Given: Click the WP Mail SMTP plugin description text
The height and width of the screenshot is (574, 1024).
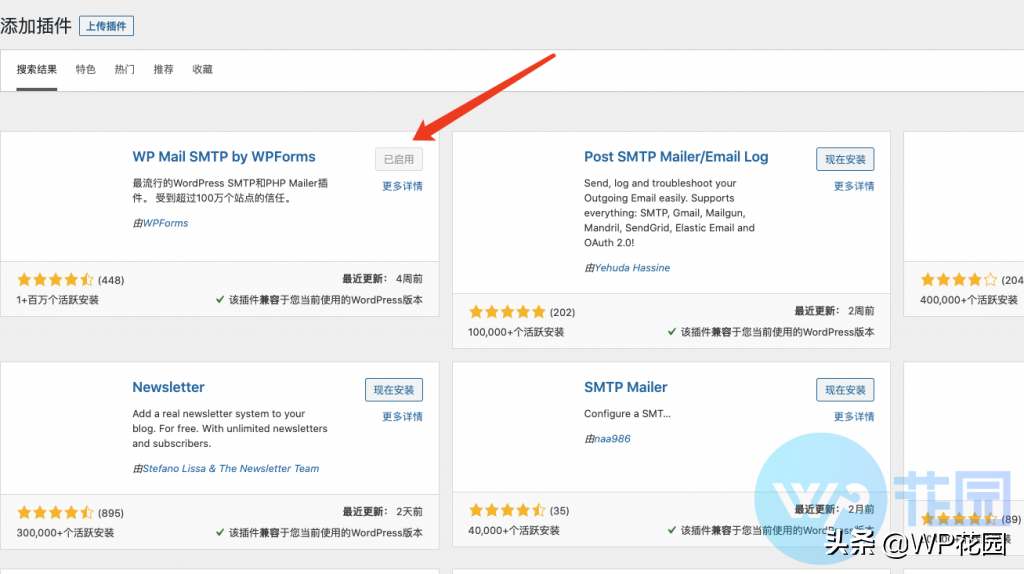Looking at the screenshot, I should pos(230,191).
